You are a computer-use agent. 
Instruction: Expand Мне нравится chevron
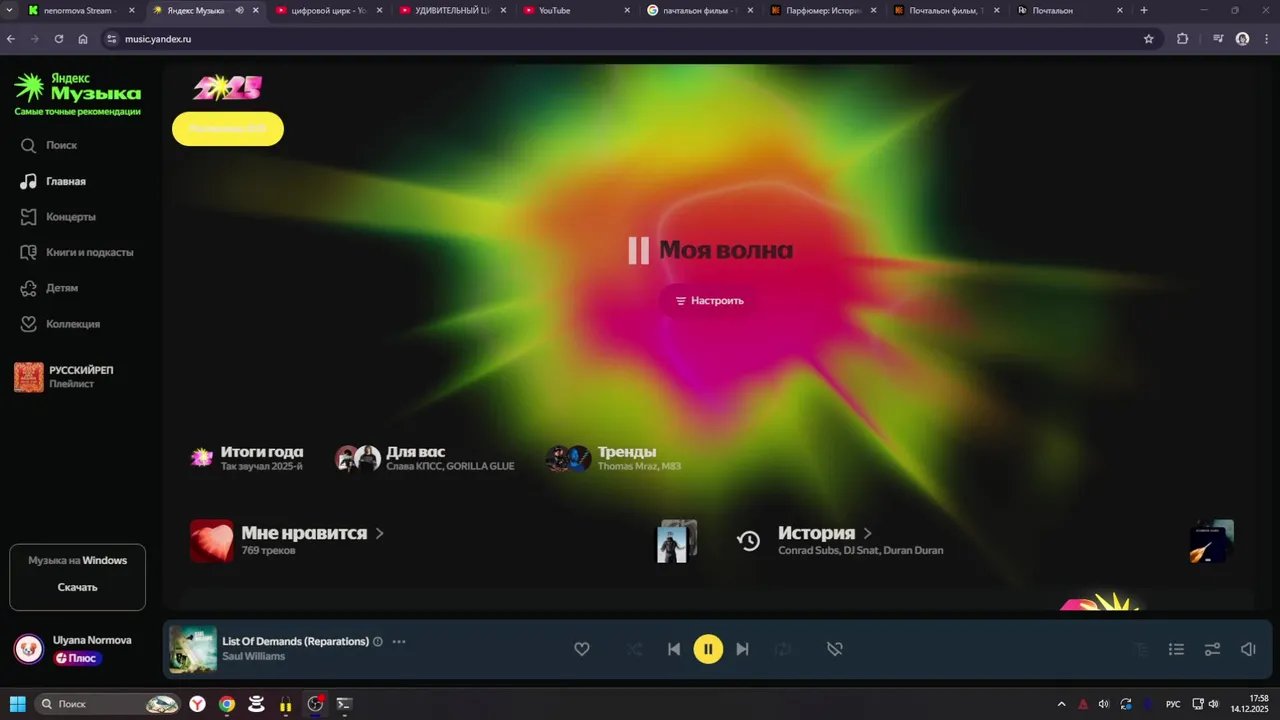pos(380,533)
